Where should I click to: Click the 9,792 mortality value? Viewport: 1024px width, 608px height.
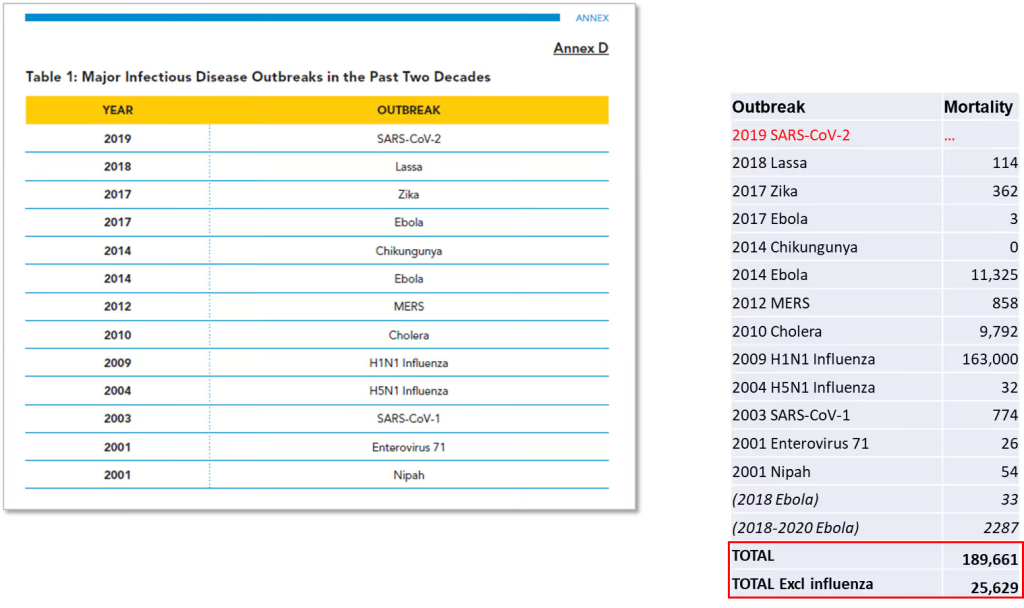[x=998, y=332]
